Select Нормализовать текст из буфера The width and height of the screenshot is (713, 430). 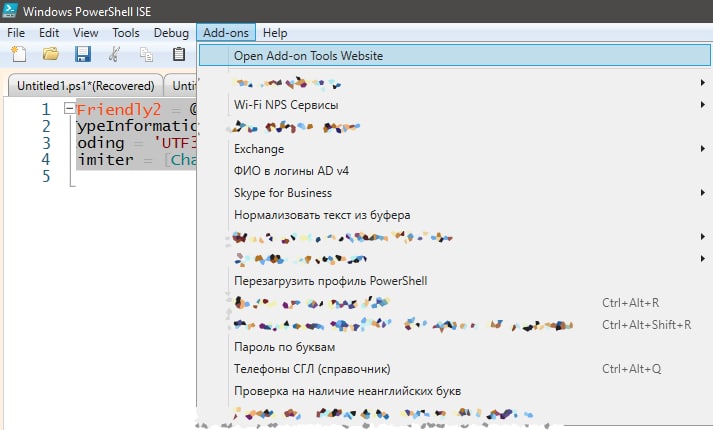click(x=455, y=215)
